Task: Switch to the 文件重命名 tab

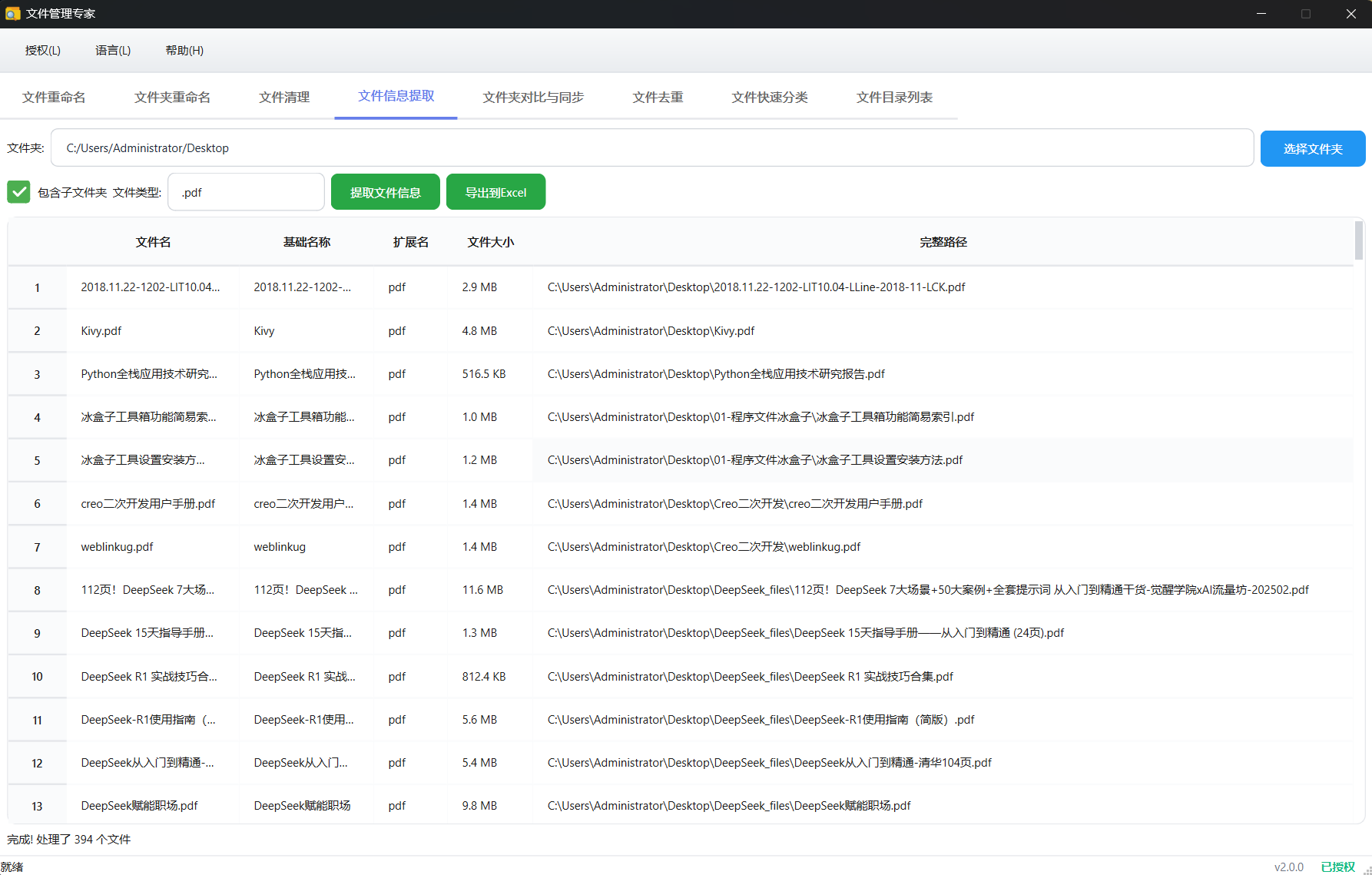Action: point(54,98)
